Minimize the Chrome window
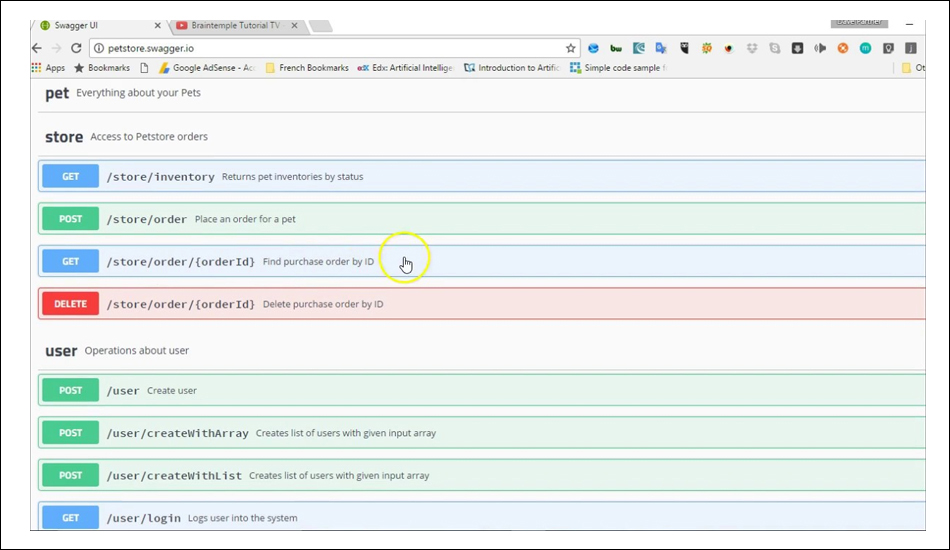This screenshot has width=950, height=550. pos(909,24)
